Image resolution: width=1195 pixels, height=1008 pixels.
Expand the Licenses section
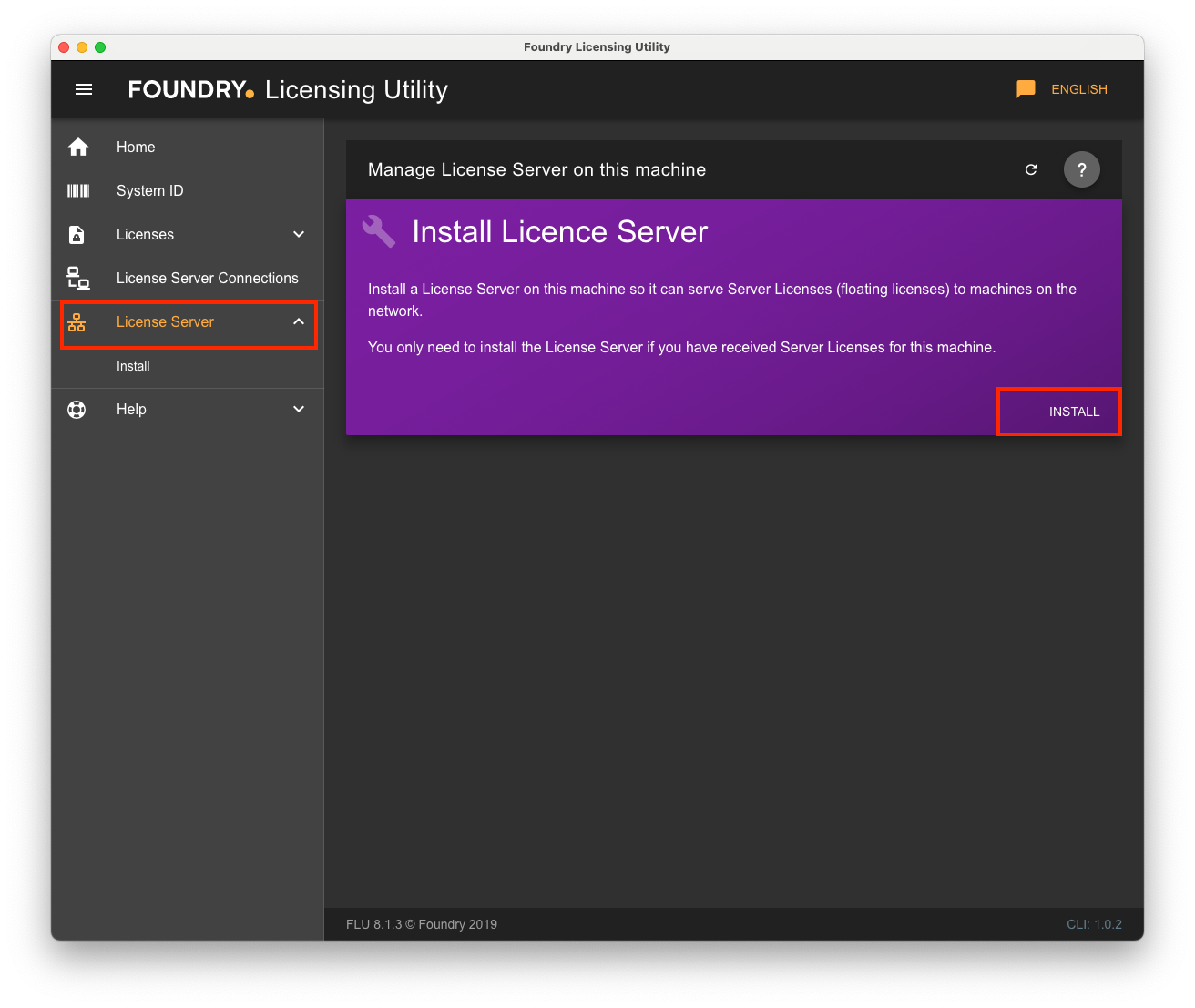(x=299, y=234)
